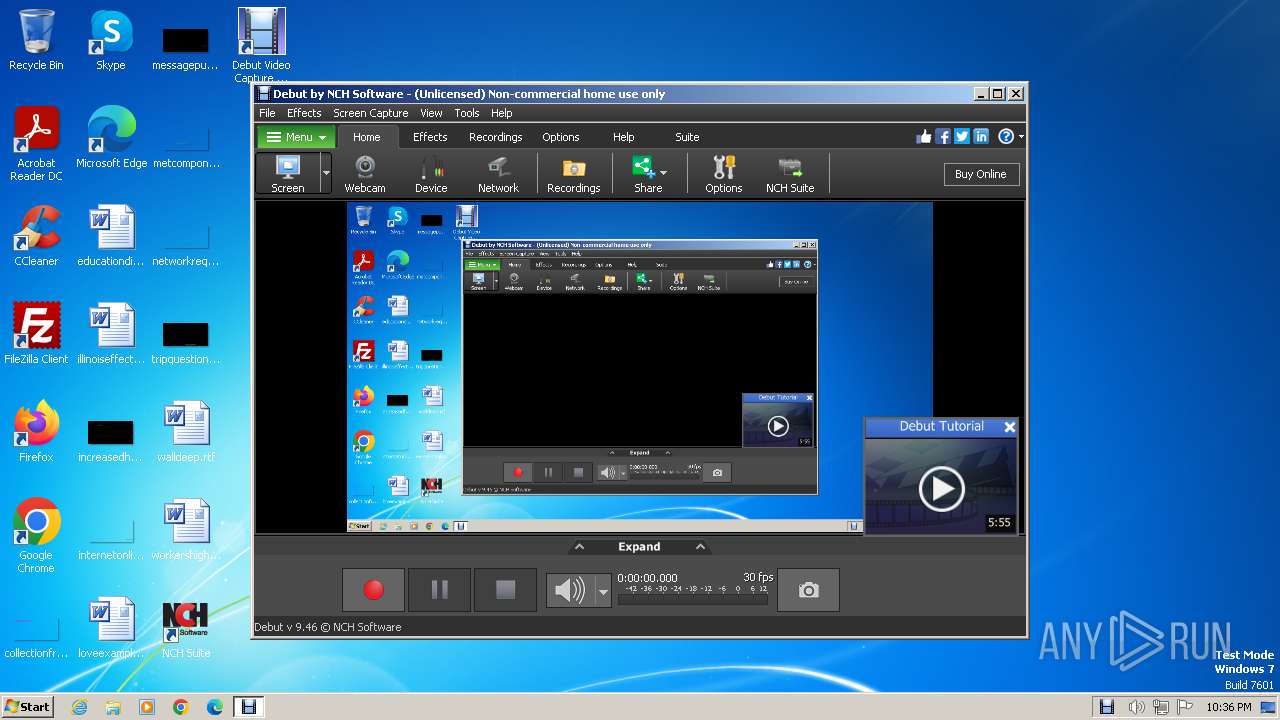Open the audio options dropdown arrow
Image resolution: width=1280 pixels, height=720 pixels.
(x=602, y=591)
